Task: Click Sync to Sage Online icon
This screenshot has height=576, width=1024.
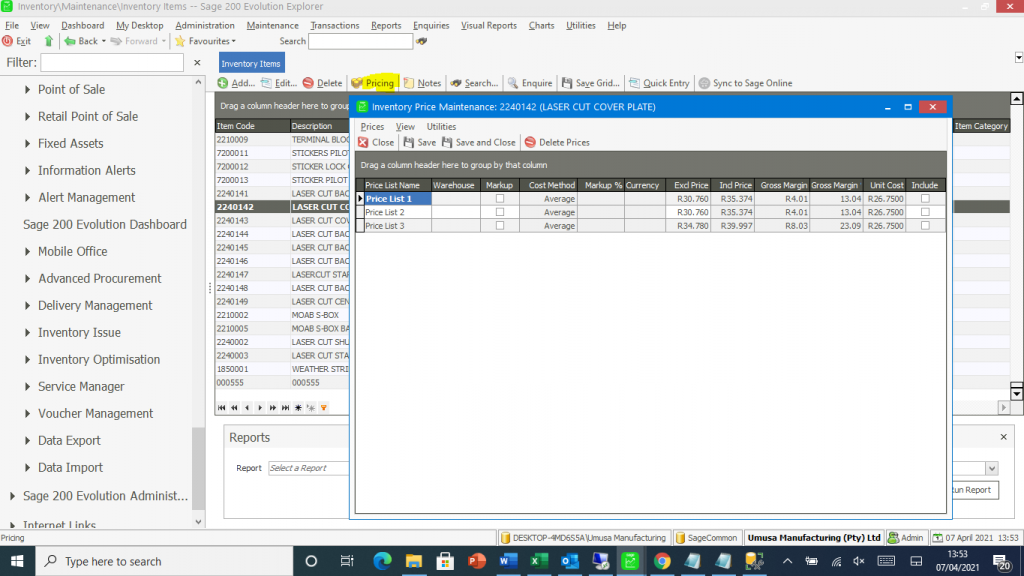Action: 704,83
